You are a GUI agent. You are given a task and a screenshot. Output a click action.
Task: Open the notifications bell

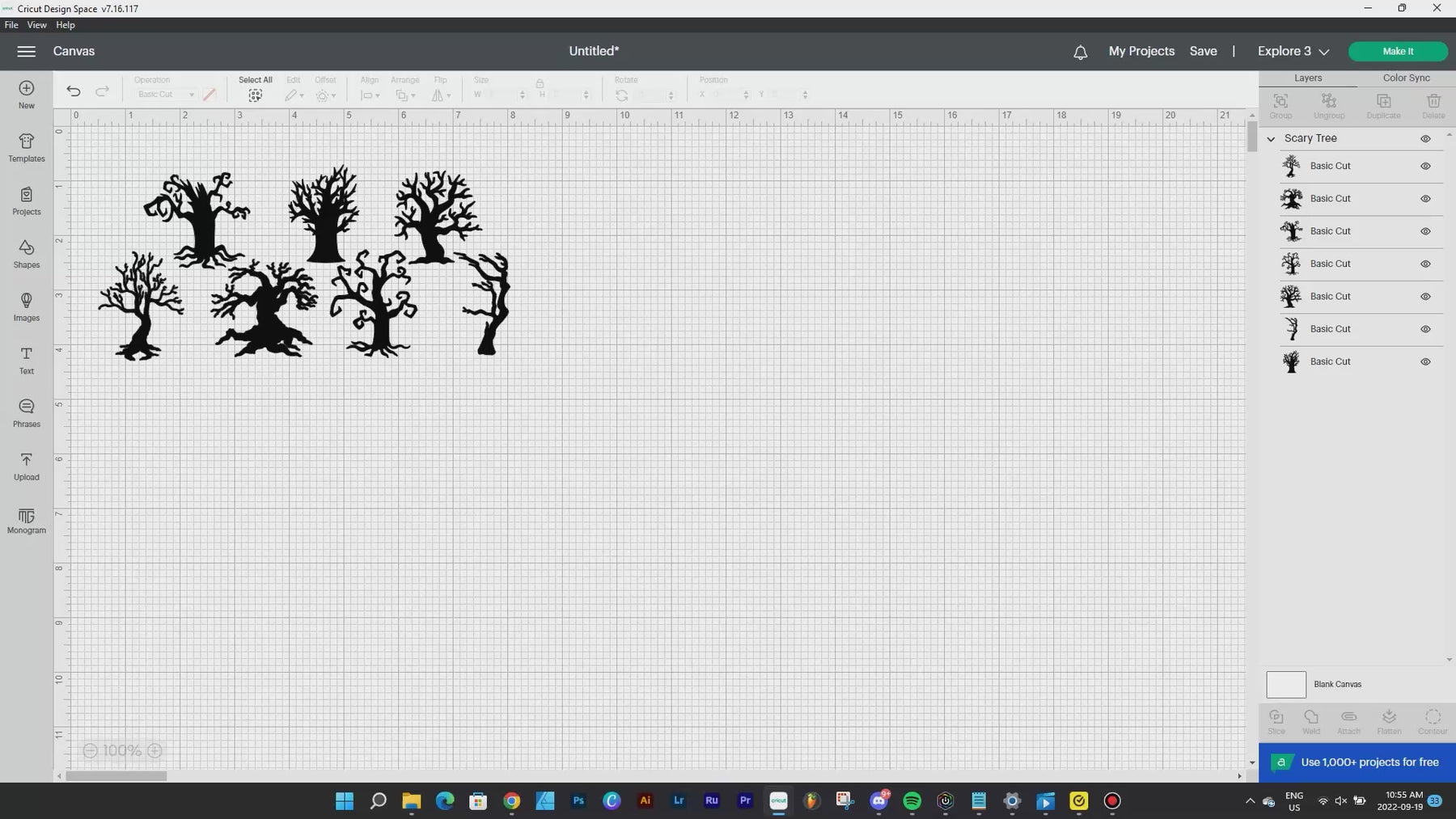1080,52
